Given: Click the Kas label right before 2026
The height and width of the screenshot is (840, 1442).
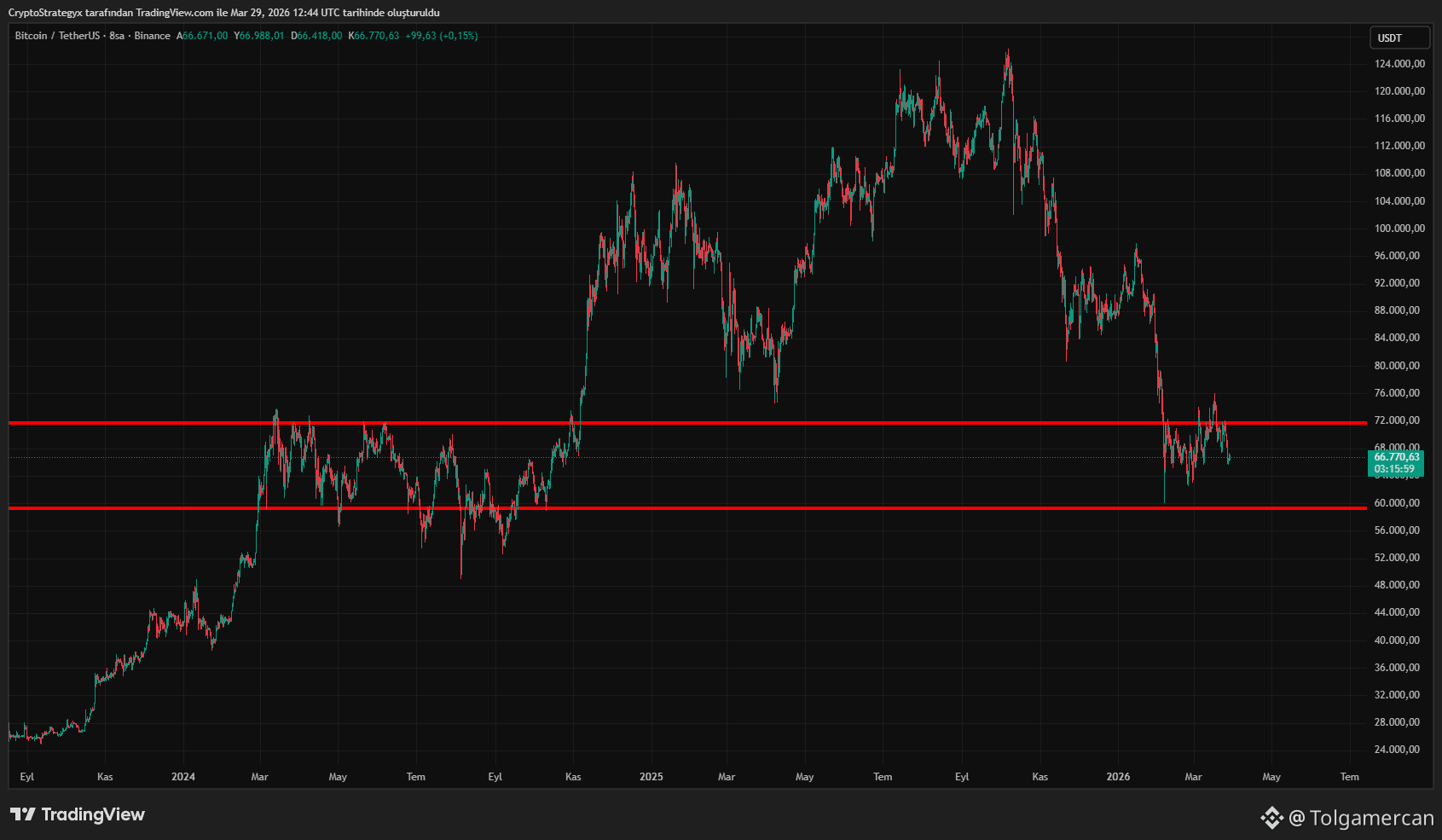Looking at the screenshot, I should click(1040, 777).
